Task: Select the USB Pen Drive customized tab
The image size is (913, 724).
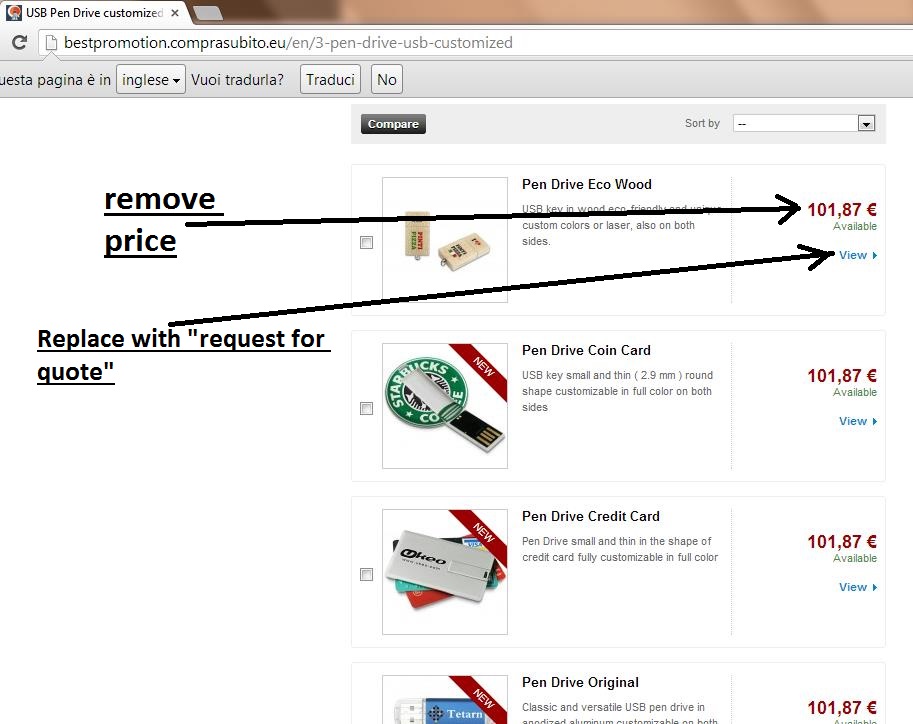Action: (95, 13)
